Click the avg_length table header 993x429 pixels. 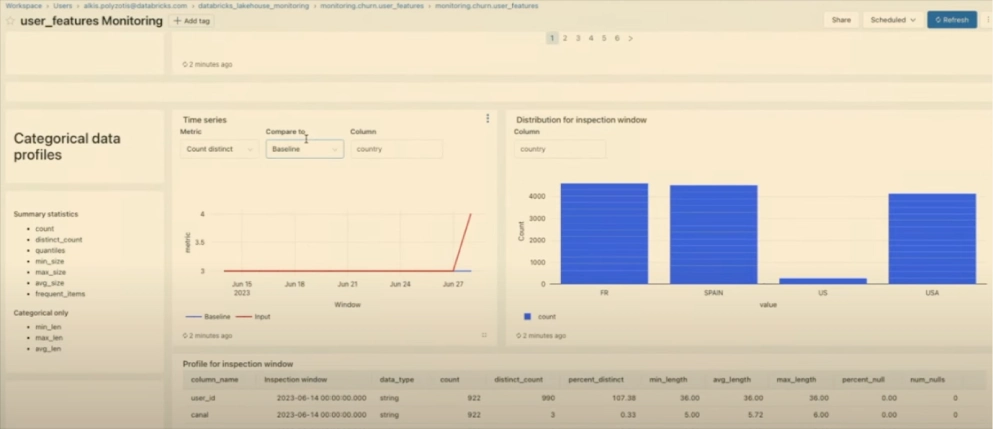coord(732,380)
